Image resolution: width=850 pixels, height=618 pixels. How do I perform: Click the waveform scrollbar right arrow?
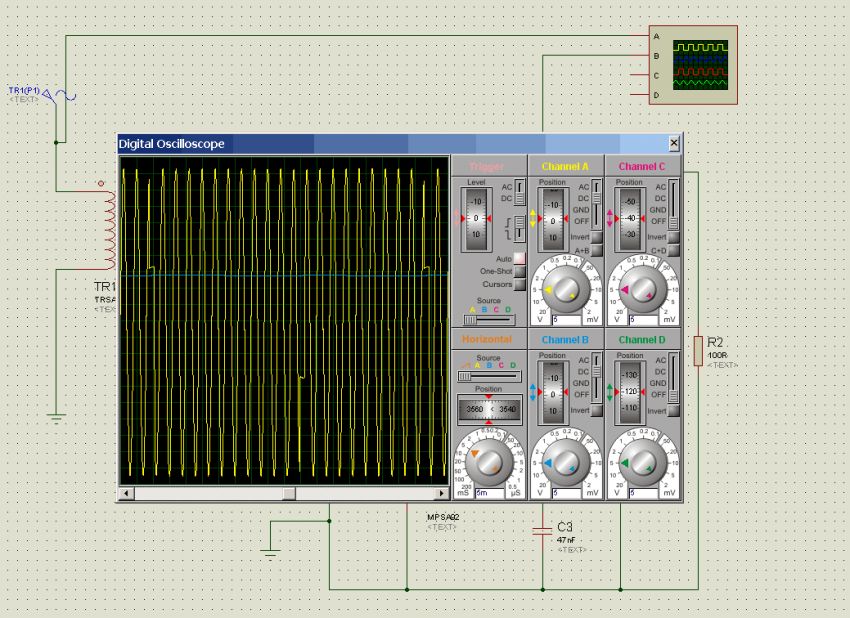pos(441,494)
